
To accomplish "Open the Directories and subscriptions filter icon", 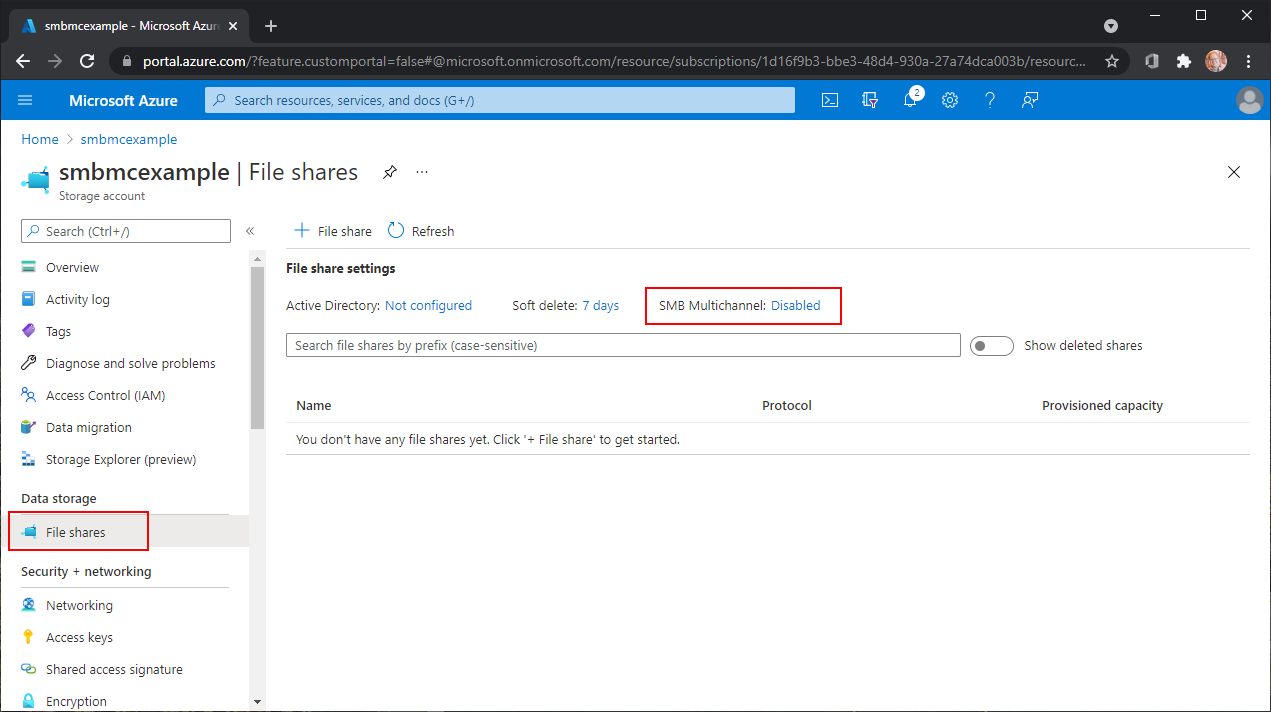I will click(x=870, y=100).
